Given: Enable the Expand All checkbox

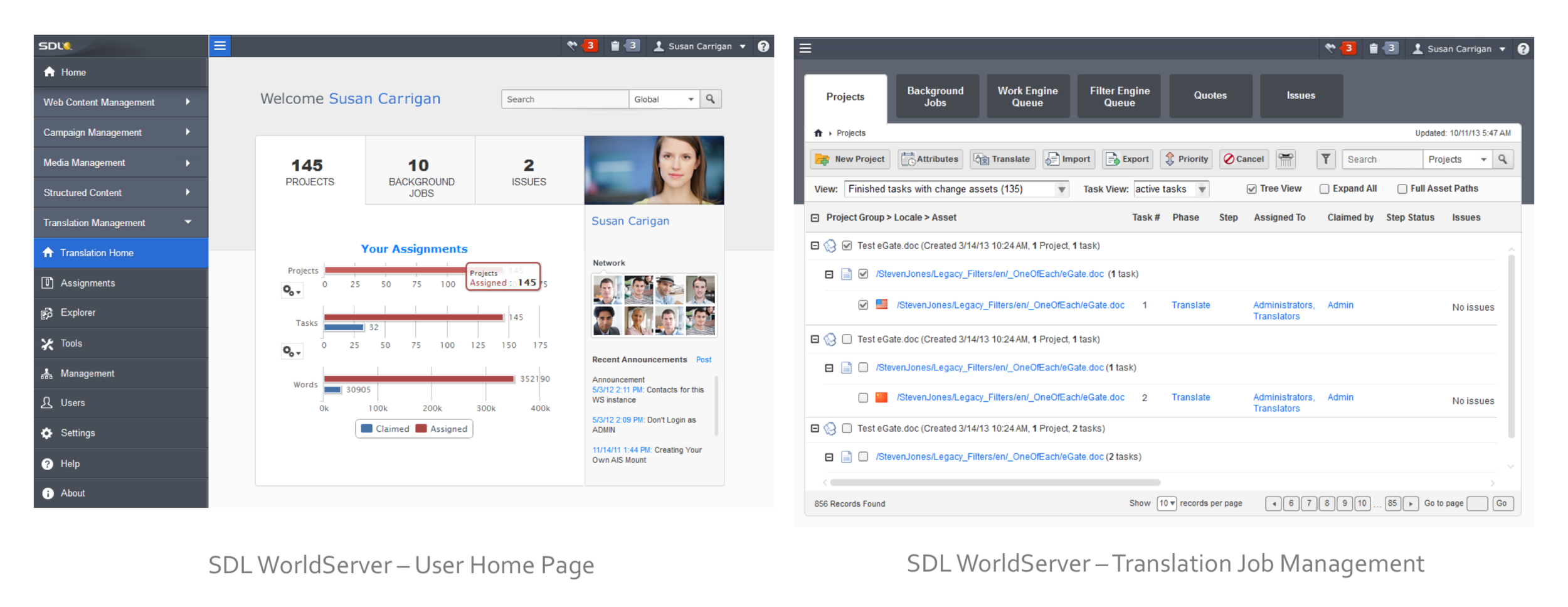Looking at the screenshot, I should tap(1324, 189).
